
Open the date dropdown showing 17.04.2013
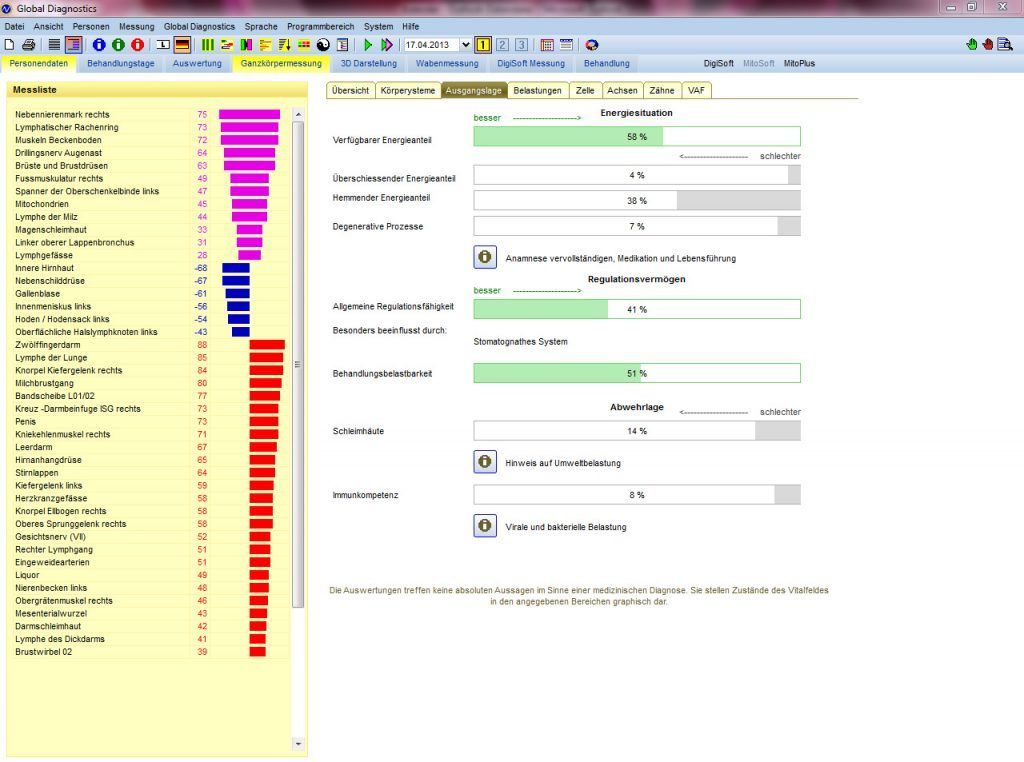pyautogui.click(x=465, y=45)
